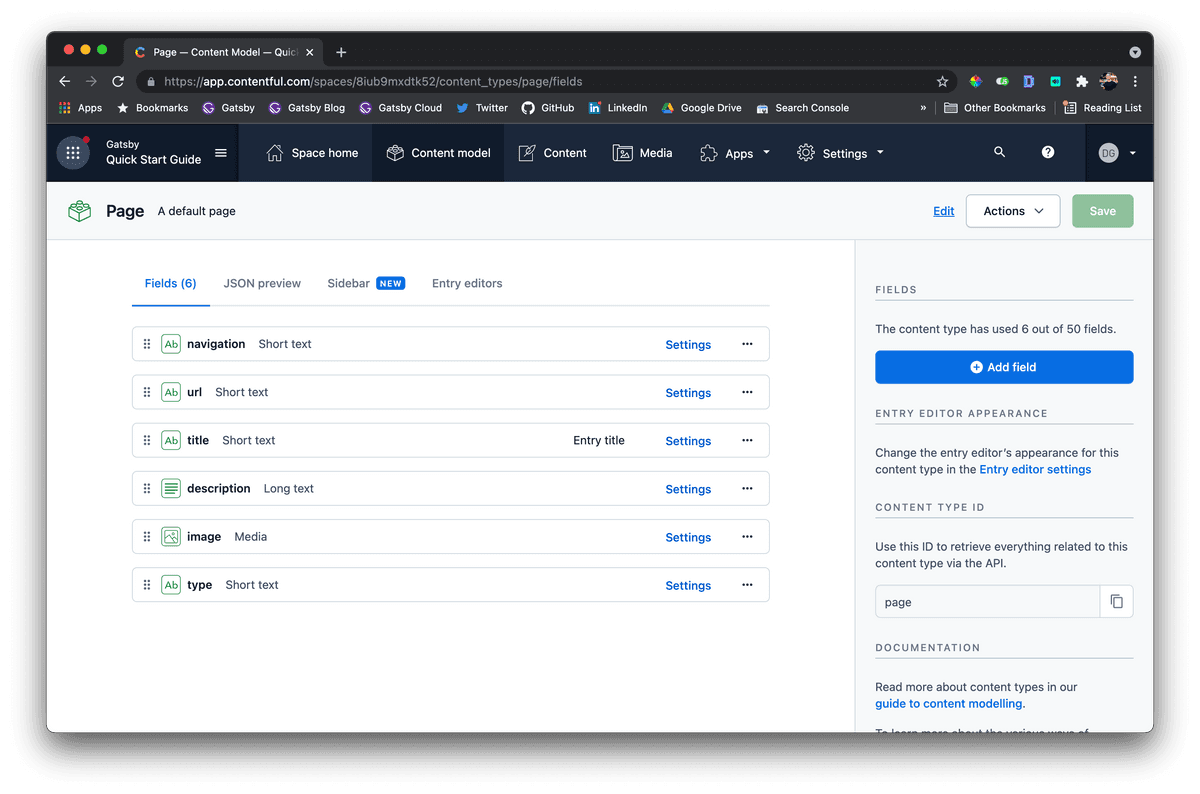Open more options for the title field
The image size is (1200, 794).
click(x=747, y=440)
